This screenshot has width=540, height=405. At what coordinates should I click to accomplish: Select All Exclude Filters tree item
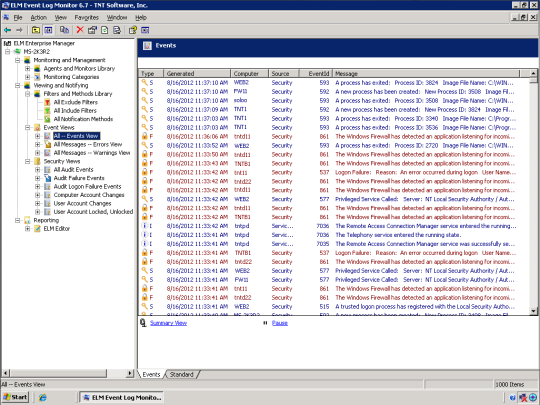point(76,102)
